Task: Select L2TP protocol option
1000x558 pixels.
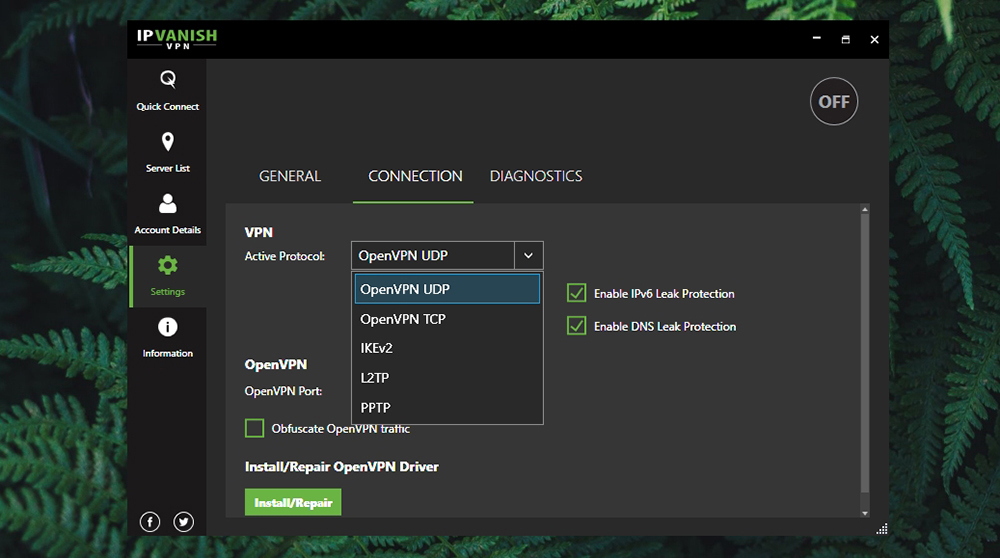Action: pyautogui.click(x=447, y=378)
